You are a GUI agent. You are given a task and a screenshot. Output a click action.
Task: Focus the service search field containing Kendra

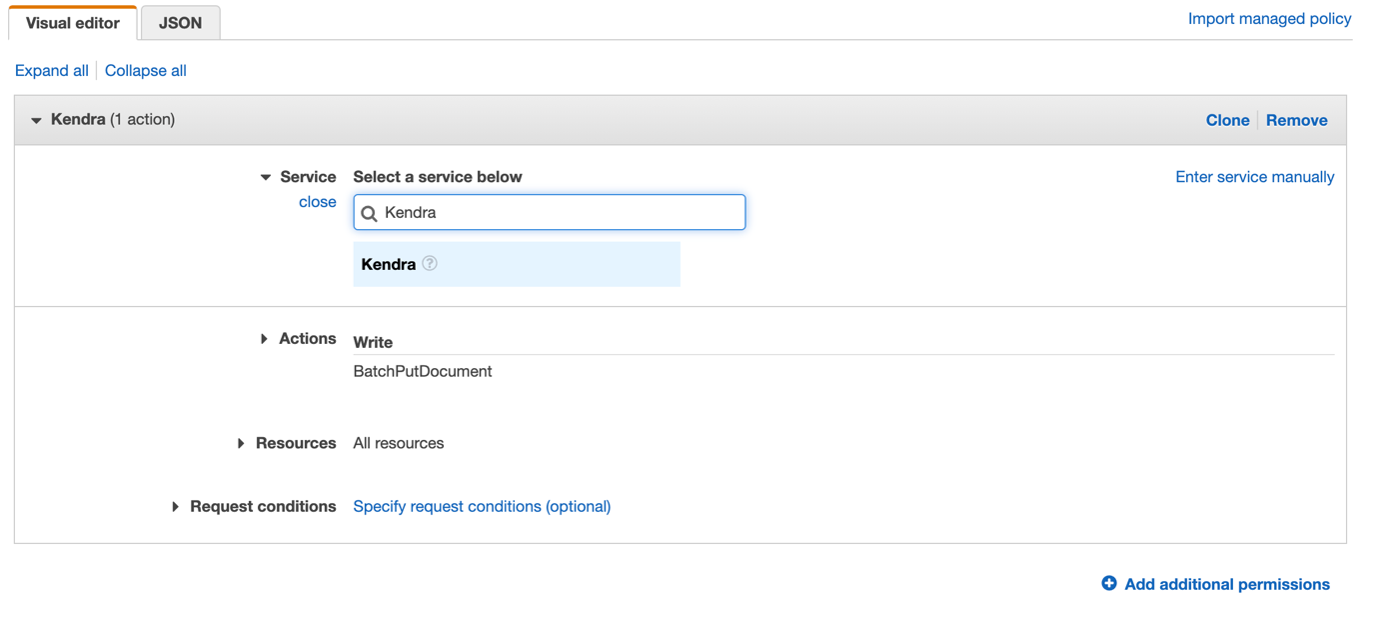pyautogui.click(x=549, y=212)
